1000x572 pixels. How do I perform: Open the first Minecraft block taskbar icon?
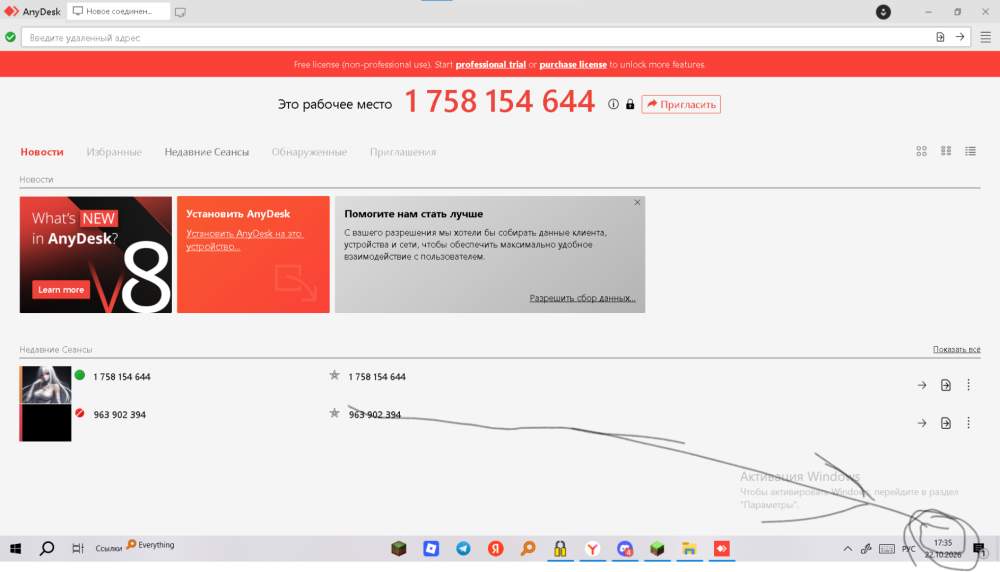tap(399, 548)
